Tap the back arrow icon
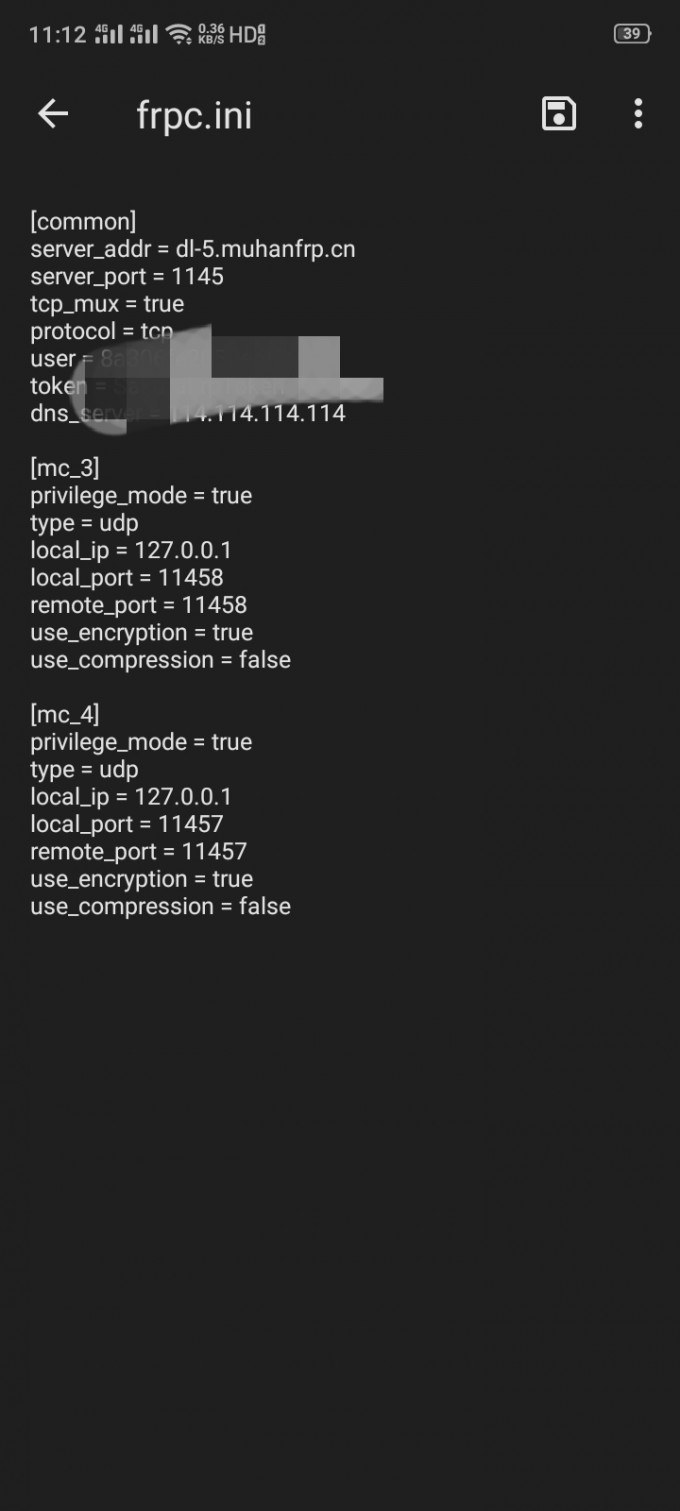The image size is (680, 1511). point(53,114)
